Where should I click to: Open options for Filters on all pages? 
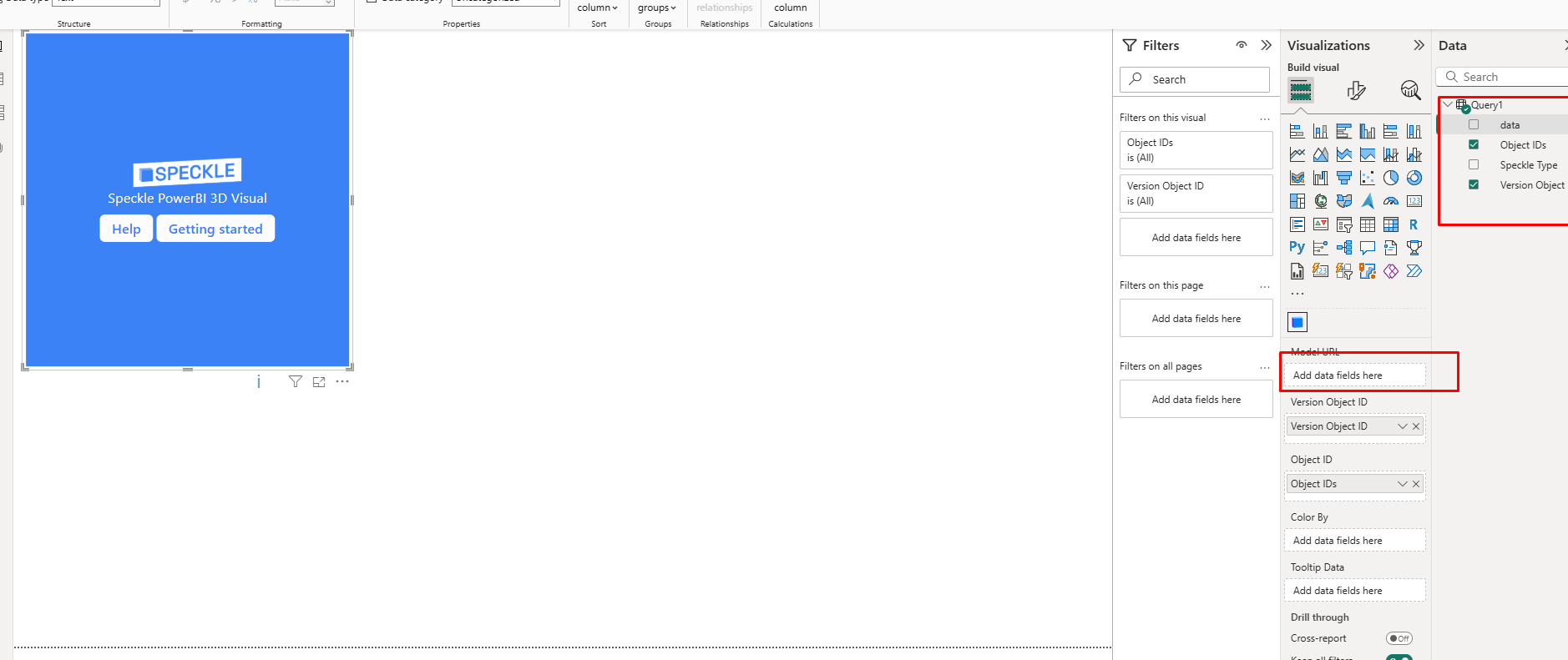(1265, 367)
